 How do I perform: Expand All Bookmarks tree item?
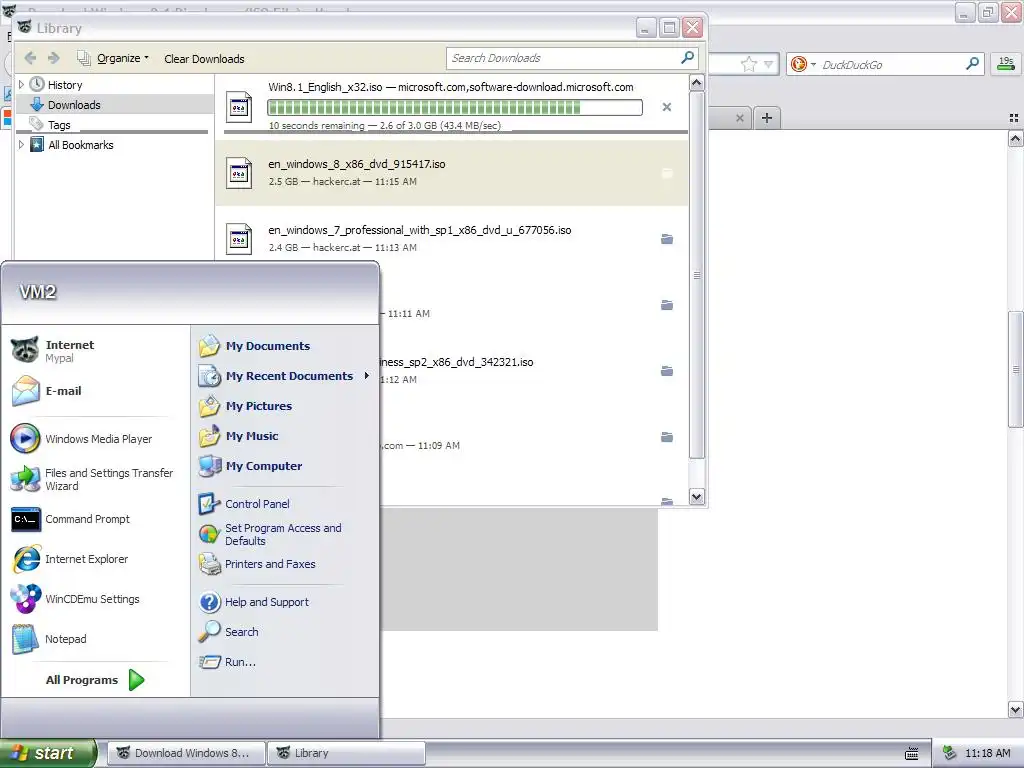tap(21, 144)
